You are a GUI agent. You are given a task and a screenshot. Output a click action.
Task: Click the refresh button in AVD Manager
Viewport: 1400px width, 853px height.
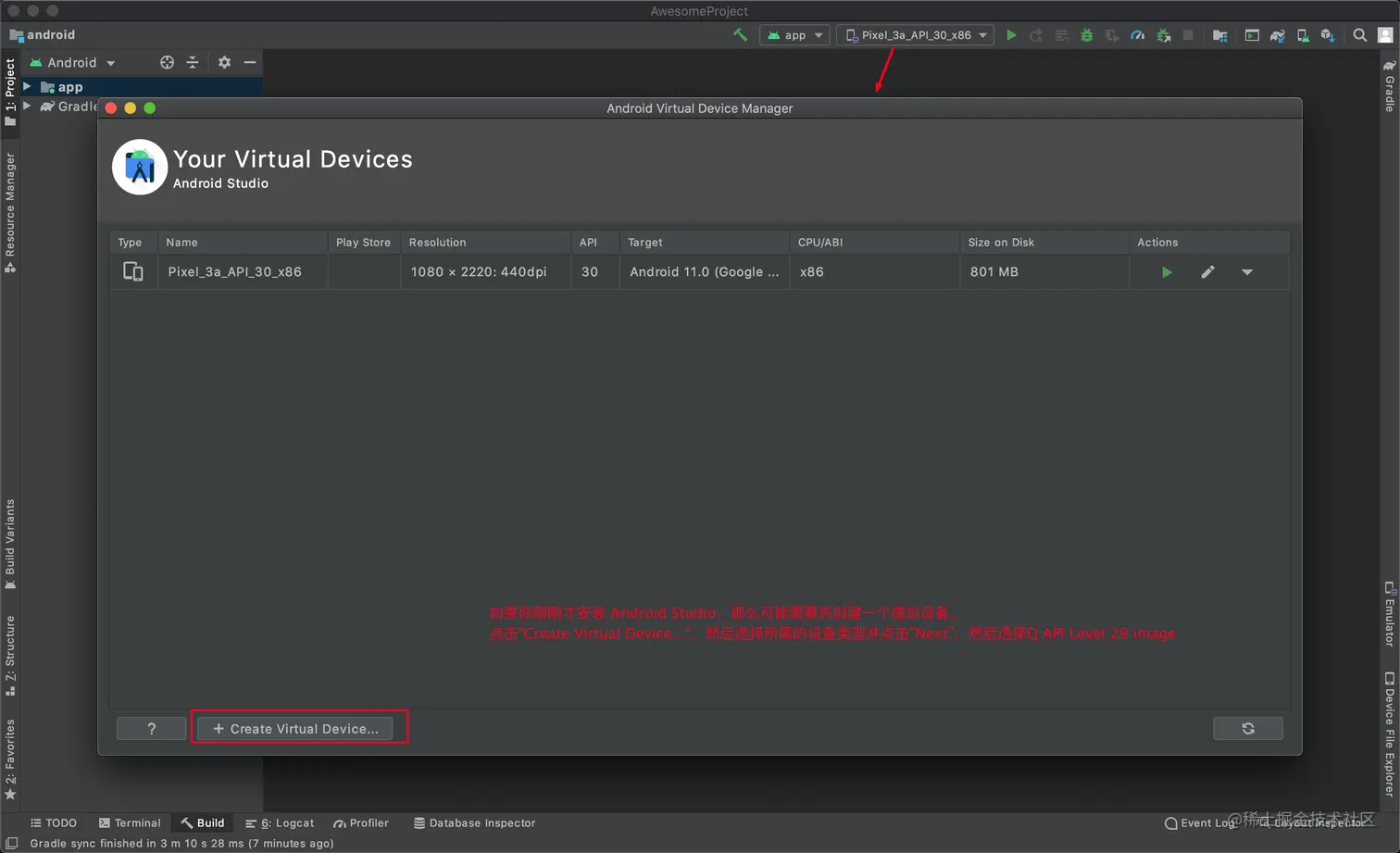click(1248, 729)
